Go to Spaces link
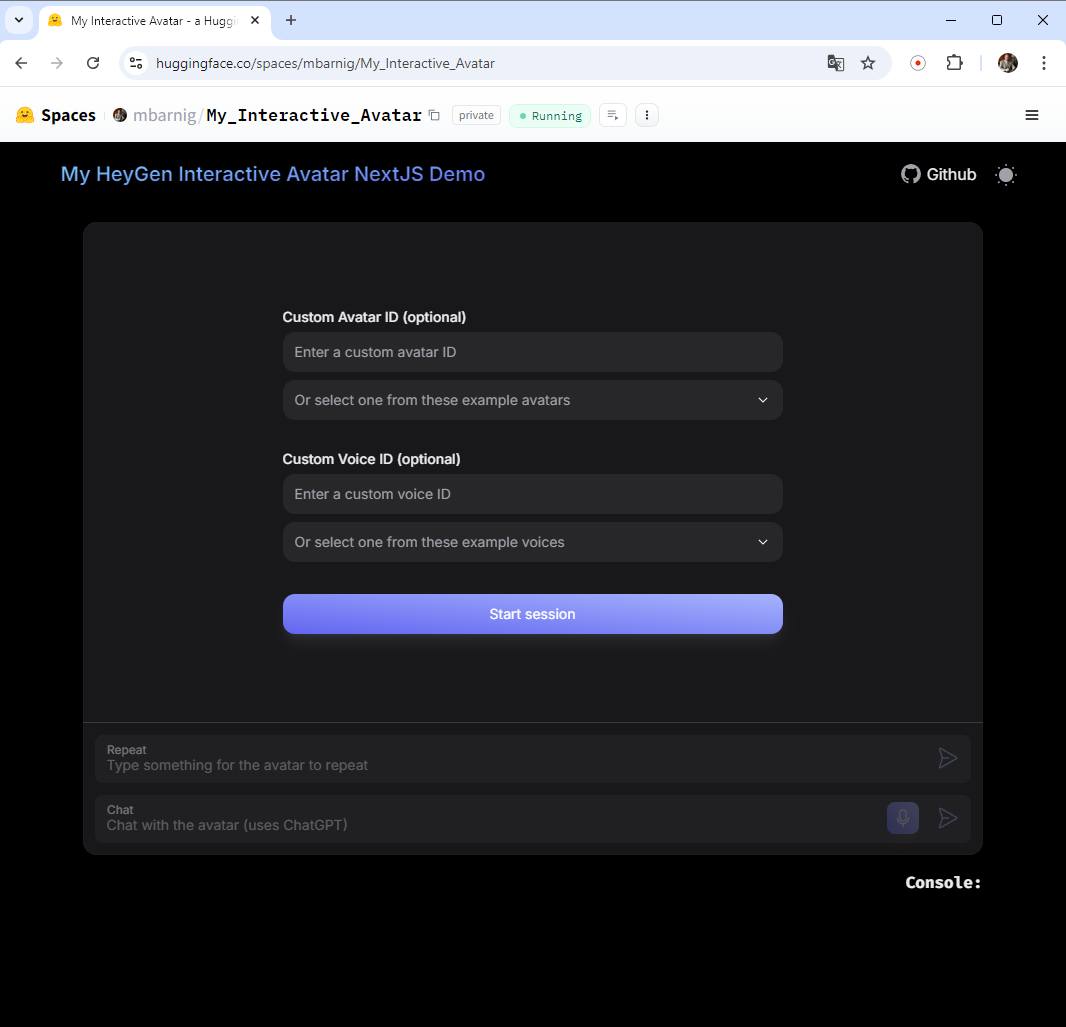Image resolution: width=1066 pixels, height=1027 pixels. pos(68,116)
